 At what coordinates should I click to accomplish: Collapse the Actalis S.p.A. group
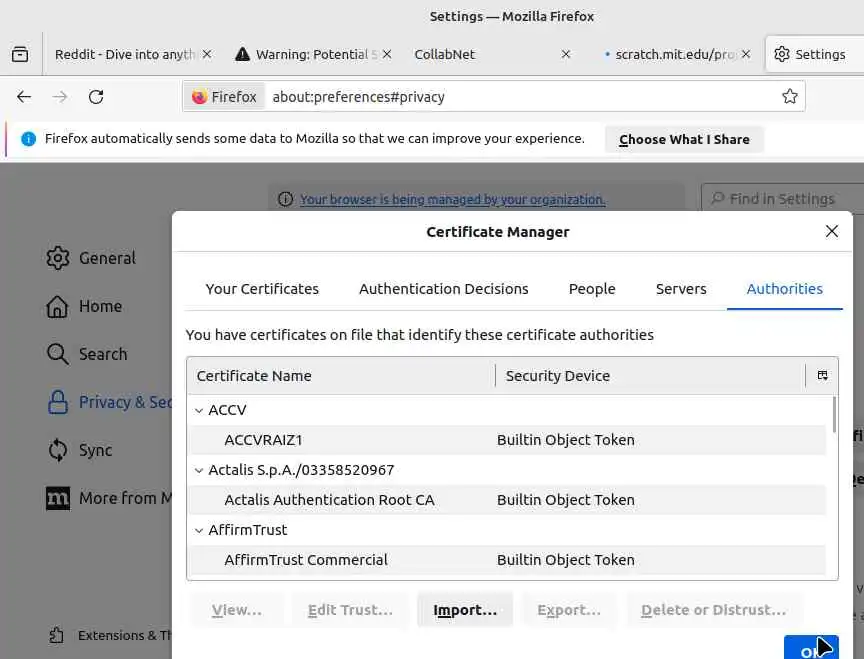pos(199,470)
